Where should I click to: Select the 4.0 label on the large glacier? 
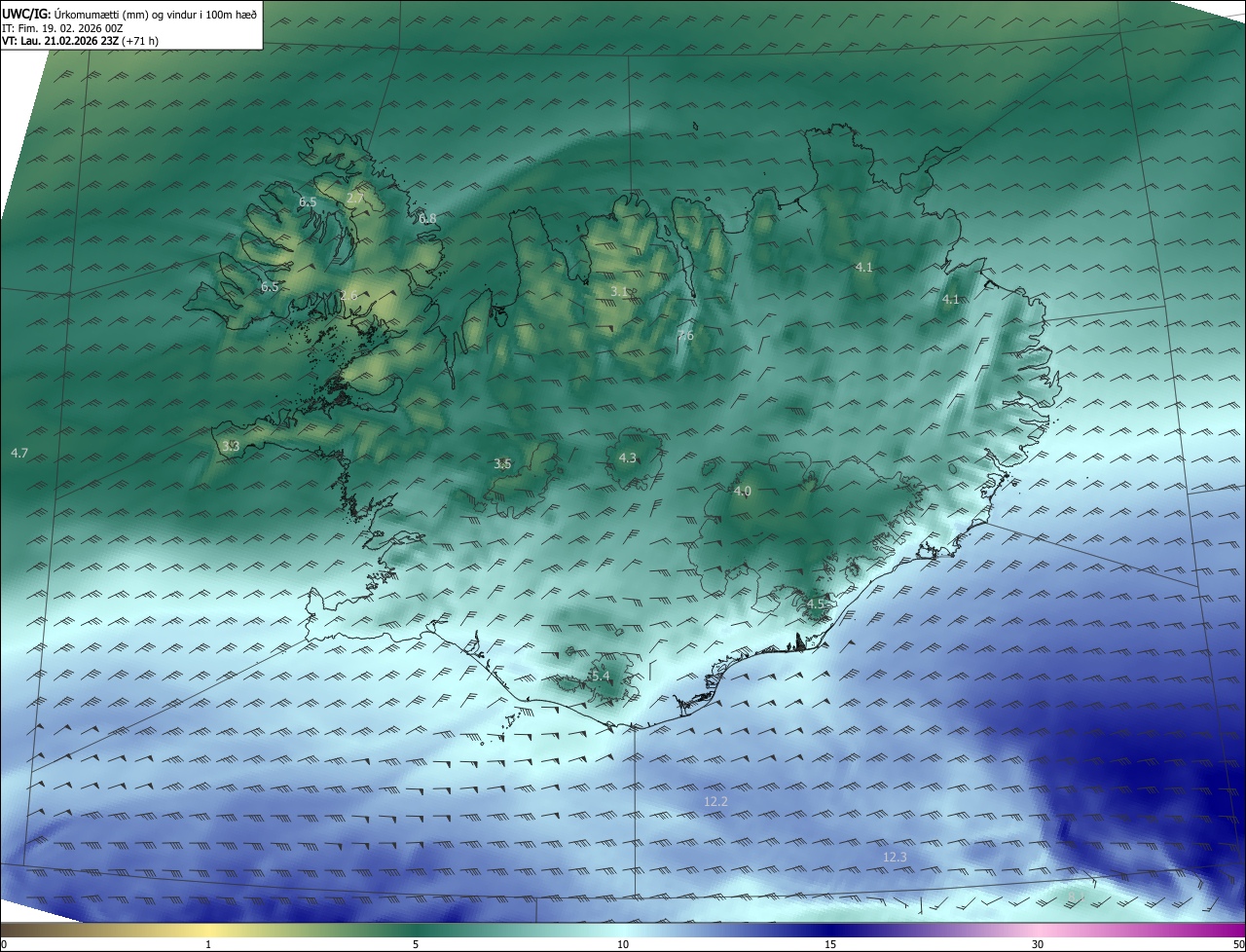coord(742,491)
